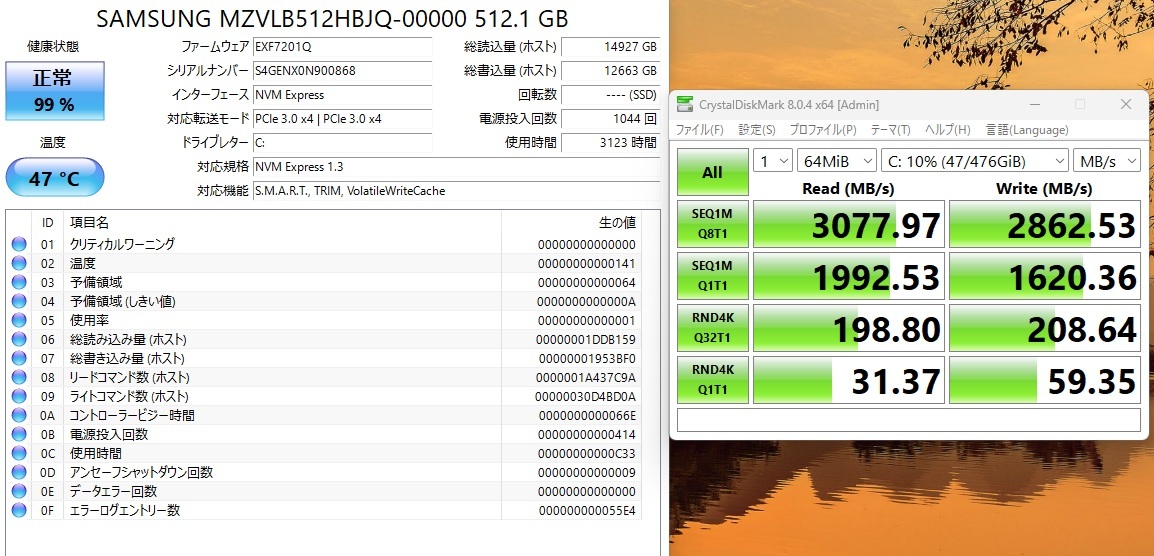Open the unit dropdown showing MB/s
This screenshot has height=556, width=1154.
pyautogui.click(x=1107, y=161)
